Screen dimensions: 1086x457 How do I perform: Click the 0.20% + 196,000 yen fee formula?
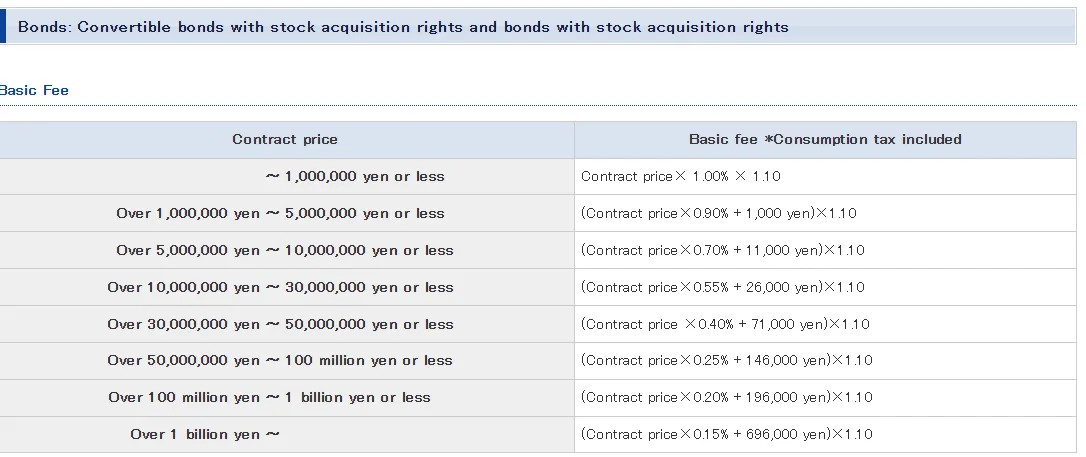point(727,397)
